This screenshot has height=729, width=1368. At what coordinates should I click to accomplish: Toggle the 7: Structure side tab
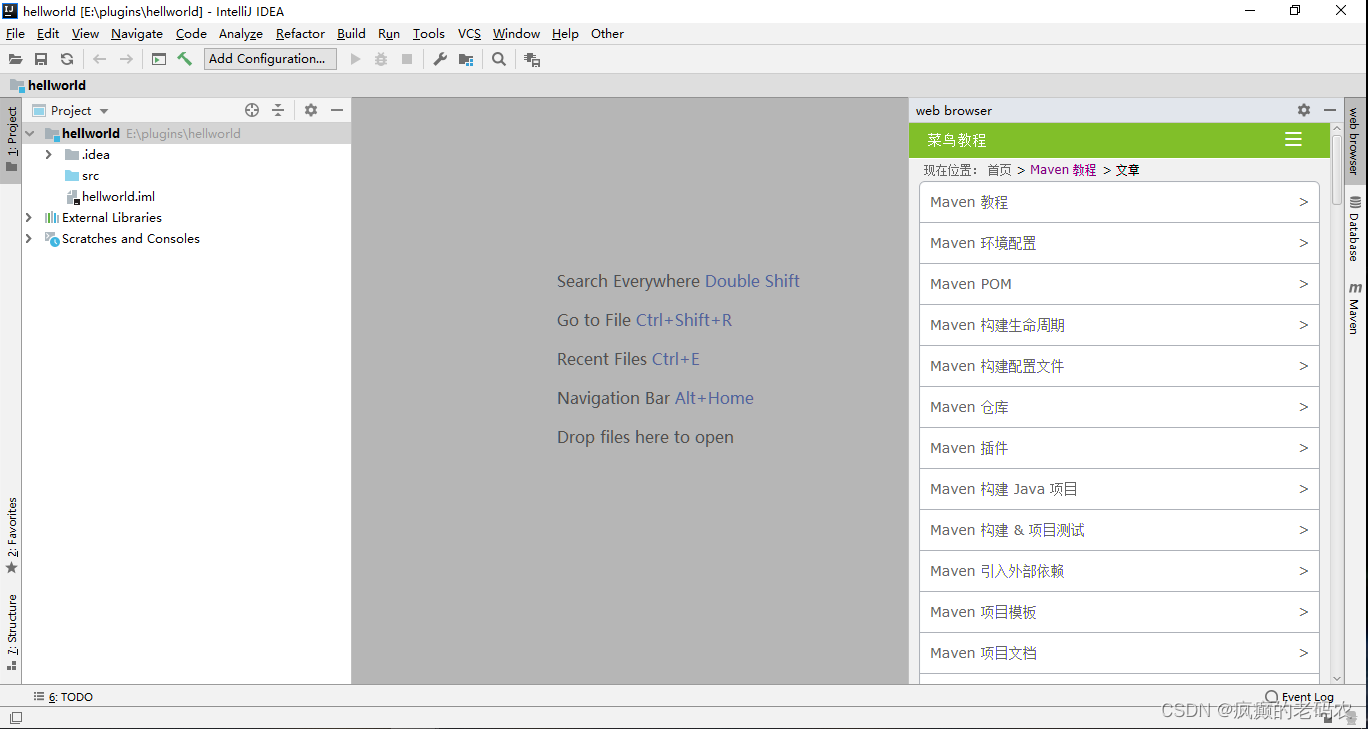pos(11,631)
